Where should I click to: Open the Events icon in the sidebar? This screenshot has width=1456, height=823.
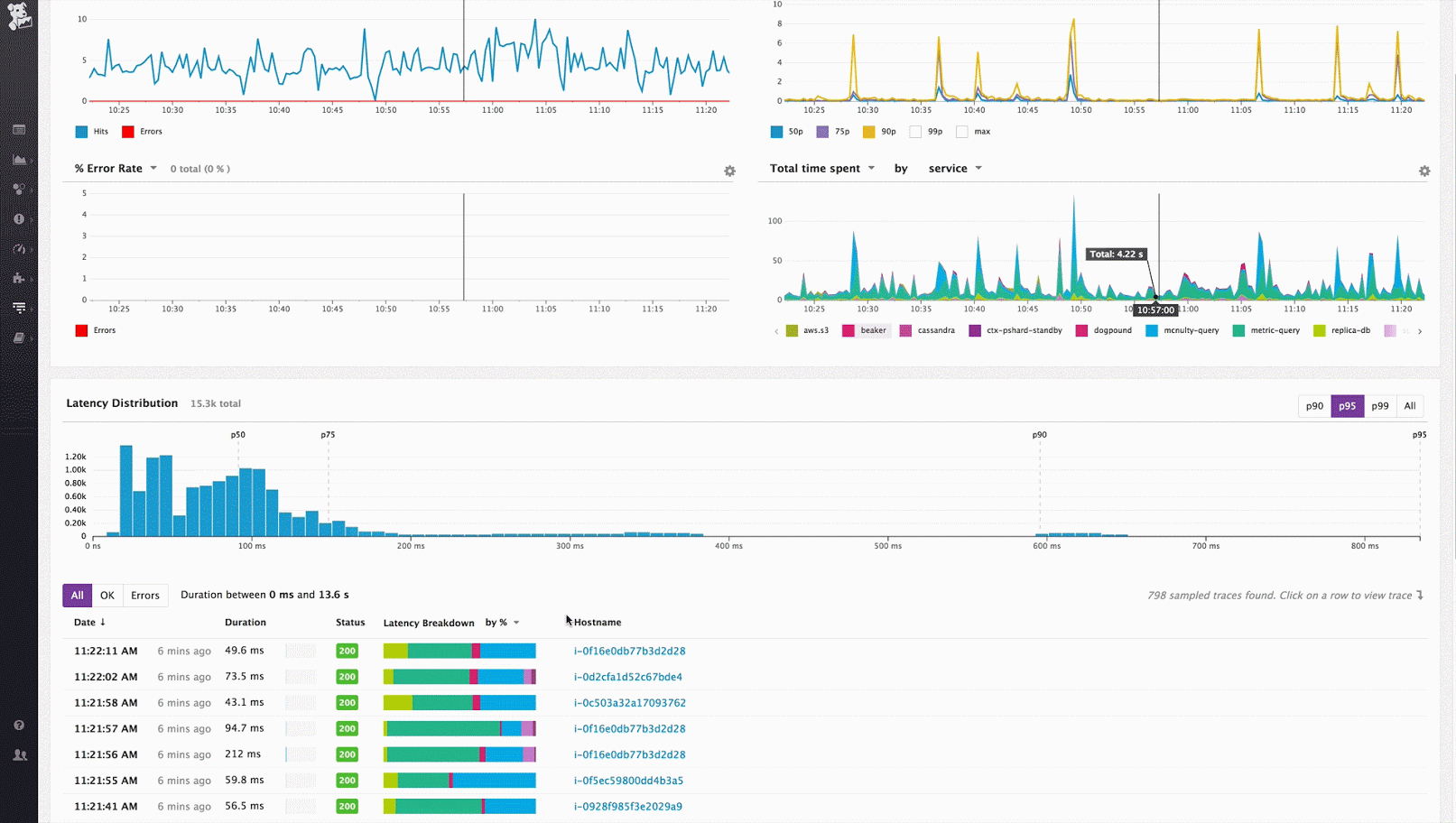pos(19,130)
